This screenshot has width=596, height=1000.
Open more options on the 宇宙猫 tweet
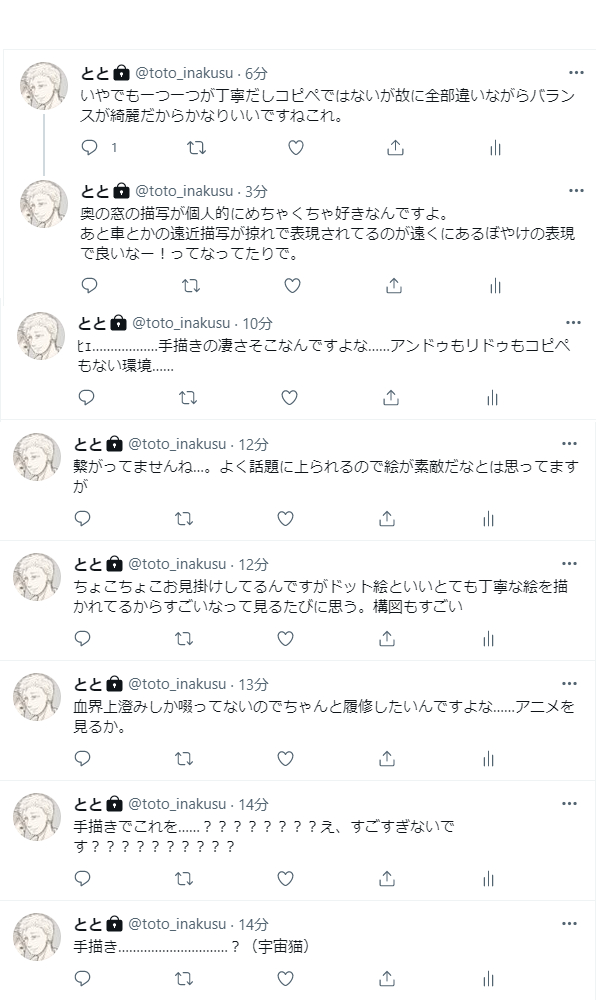569,923
